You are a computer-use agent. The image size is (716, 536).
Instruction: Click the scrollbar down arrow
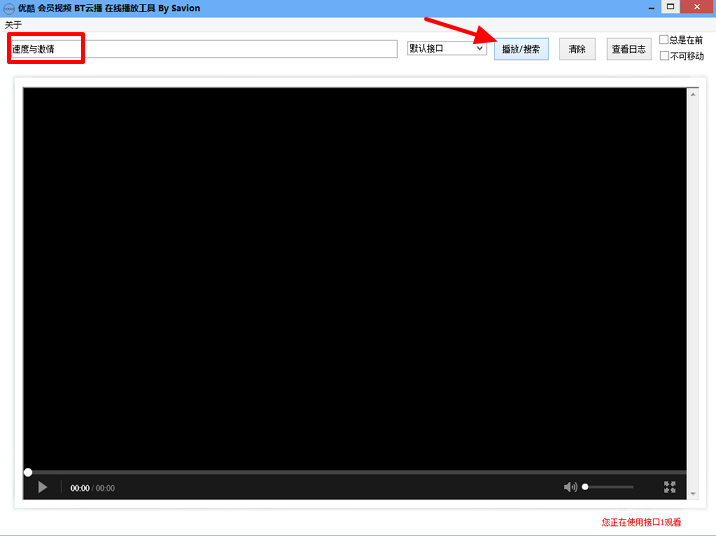(693, 494)
